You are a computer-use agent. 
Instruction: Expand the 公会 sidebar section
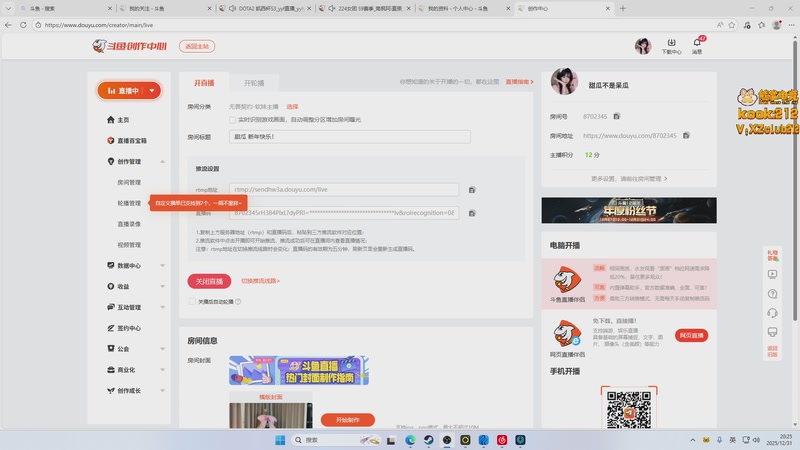162,349
